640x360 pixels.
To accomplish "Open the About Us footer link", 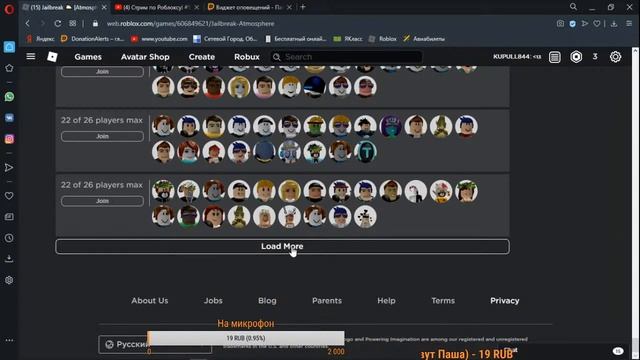I will click(149, 300).
